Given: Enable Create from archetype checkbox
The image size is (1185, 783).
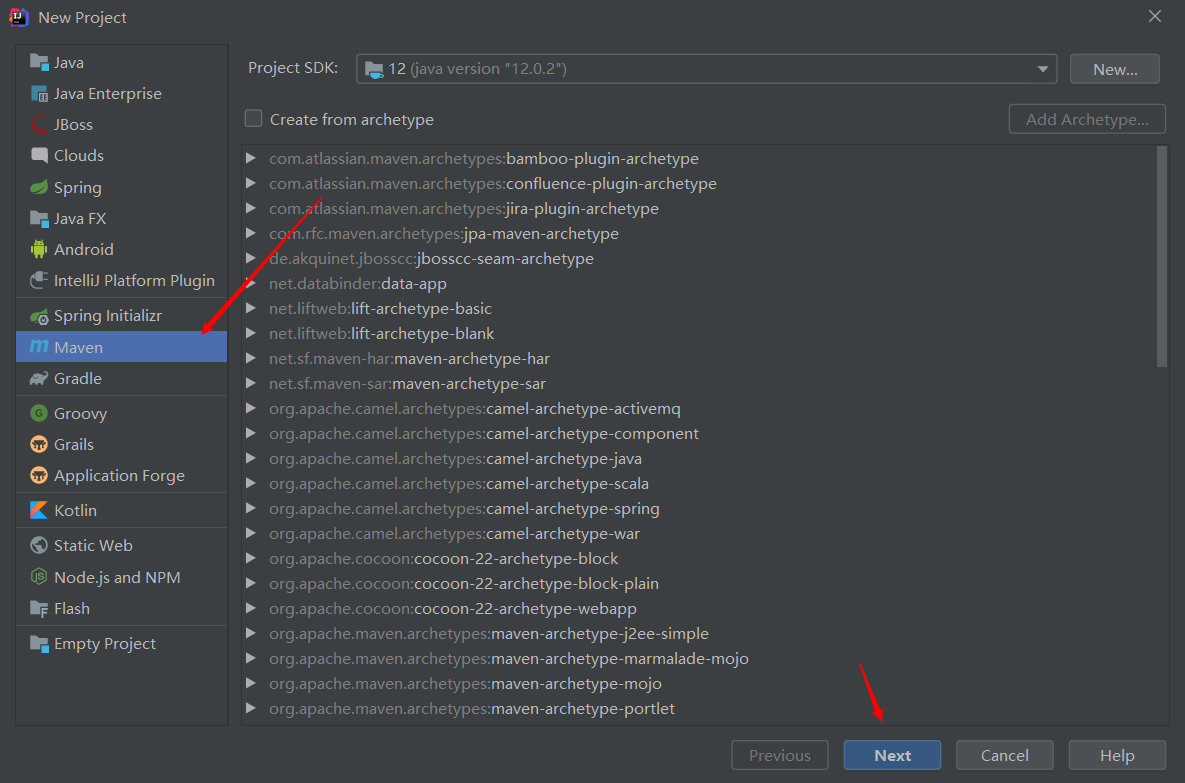Looking at the screenshot, I should tap(253, 119).
